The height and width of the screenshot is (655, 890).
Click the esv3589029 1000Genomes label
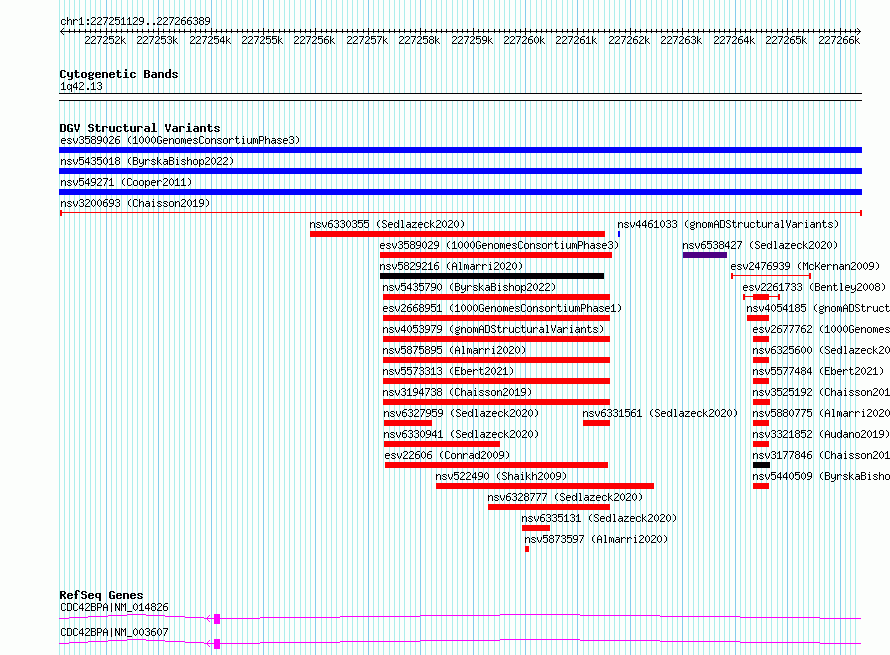pos(499,245)
